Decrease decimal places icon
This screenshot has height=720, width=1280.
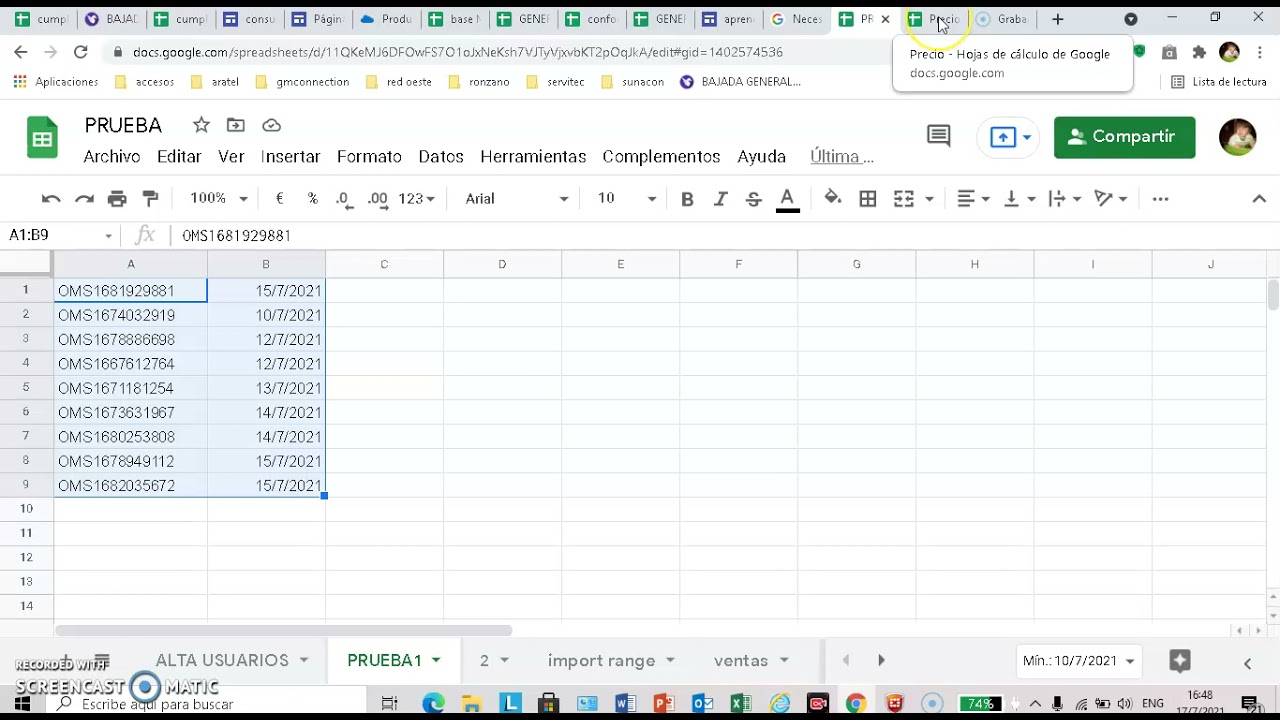pos(343,199)
